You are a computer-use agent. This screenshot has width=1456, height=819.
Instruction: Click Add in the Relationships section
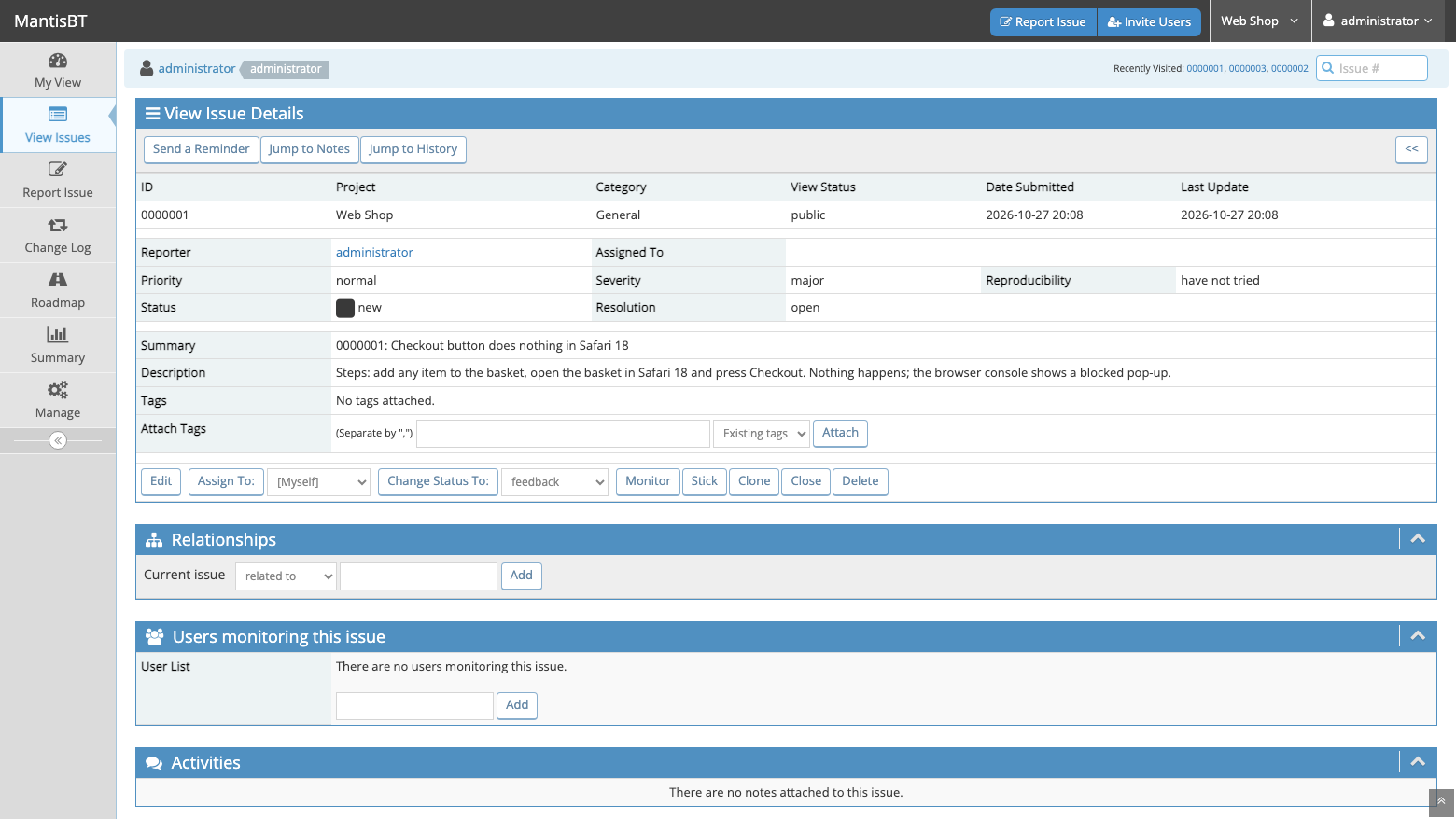(522, 576)
